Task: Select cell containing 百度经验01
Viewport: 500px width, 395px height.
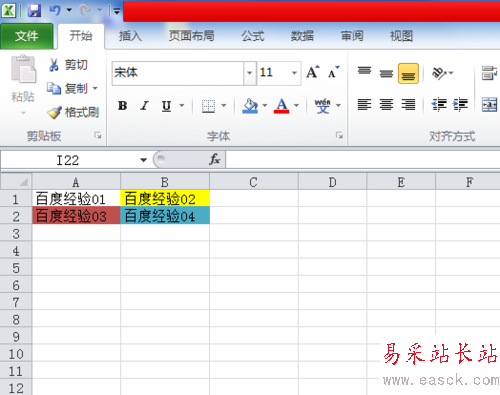Action: coord(76,199)
